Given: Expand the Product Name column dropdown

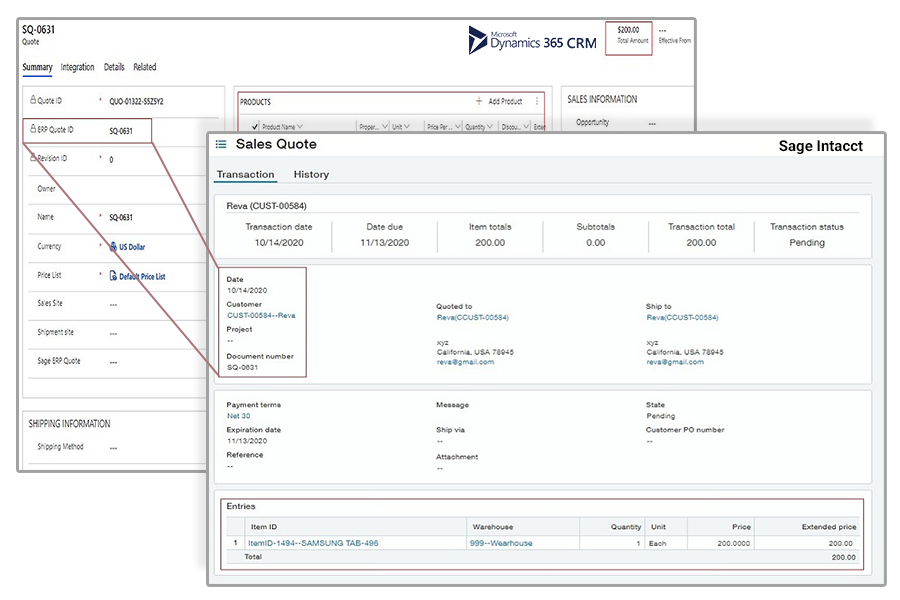Looking at the screenshot, I should (300, 127).
